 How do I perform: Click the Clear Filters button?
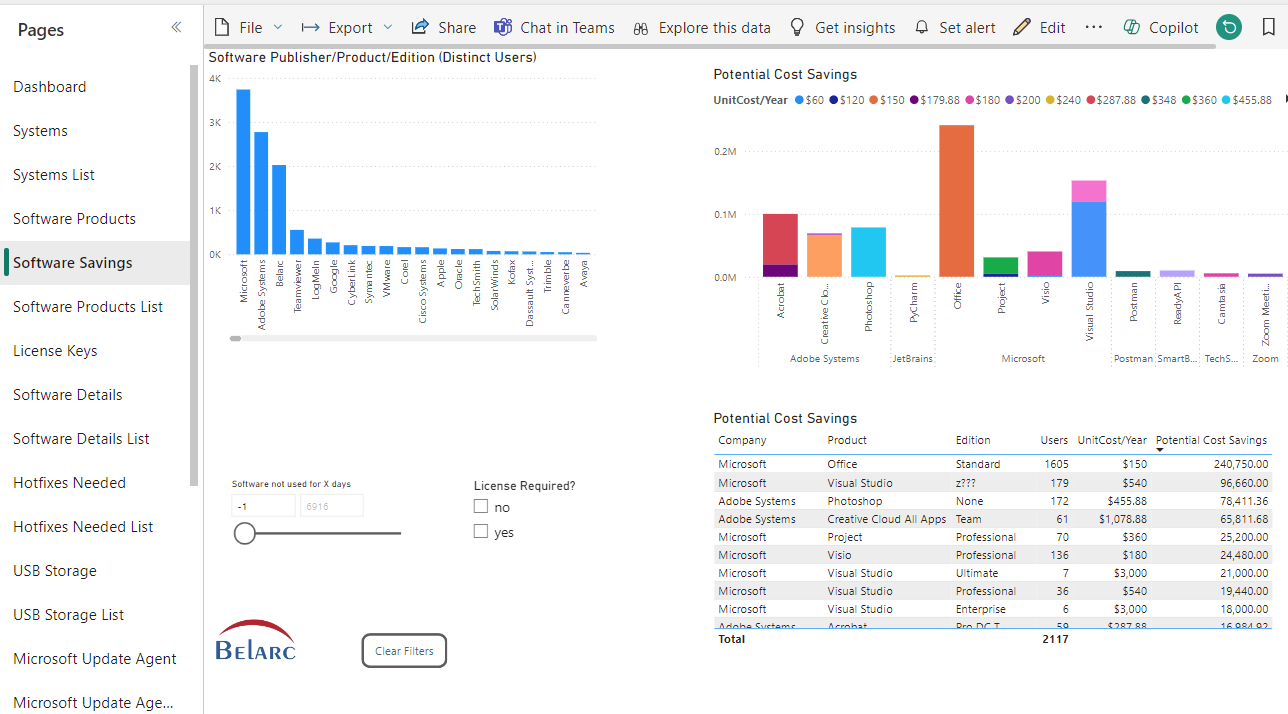tap(404, 651)
